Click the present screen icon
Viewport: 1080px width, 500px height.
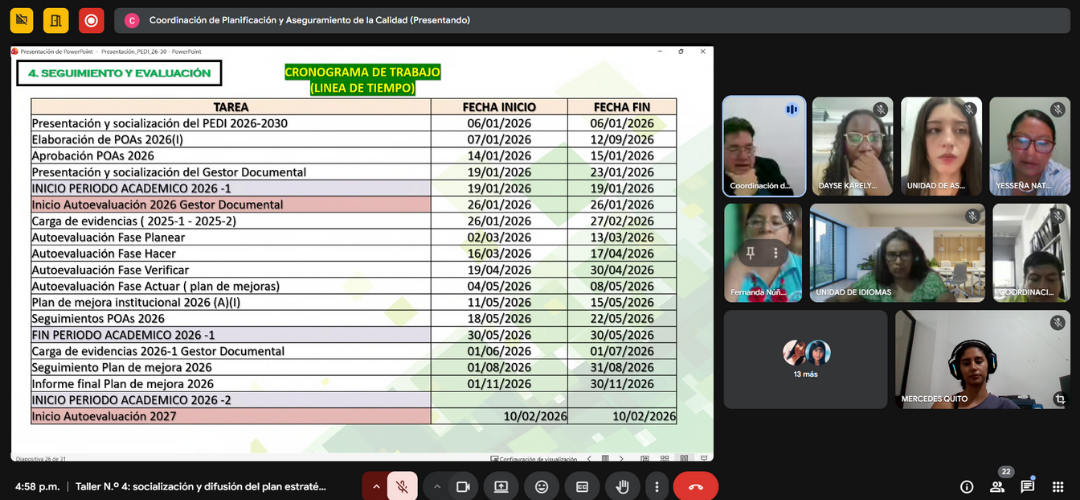tap(501, 486)
